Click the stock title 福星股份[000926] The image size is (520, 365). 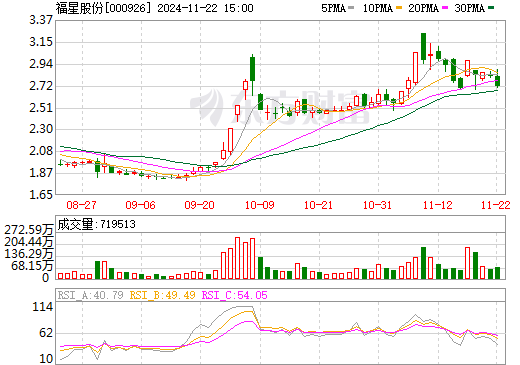(x=103, y=8)
